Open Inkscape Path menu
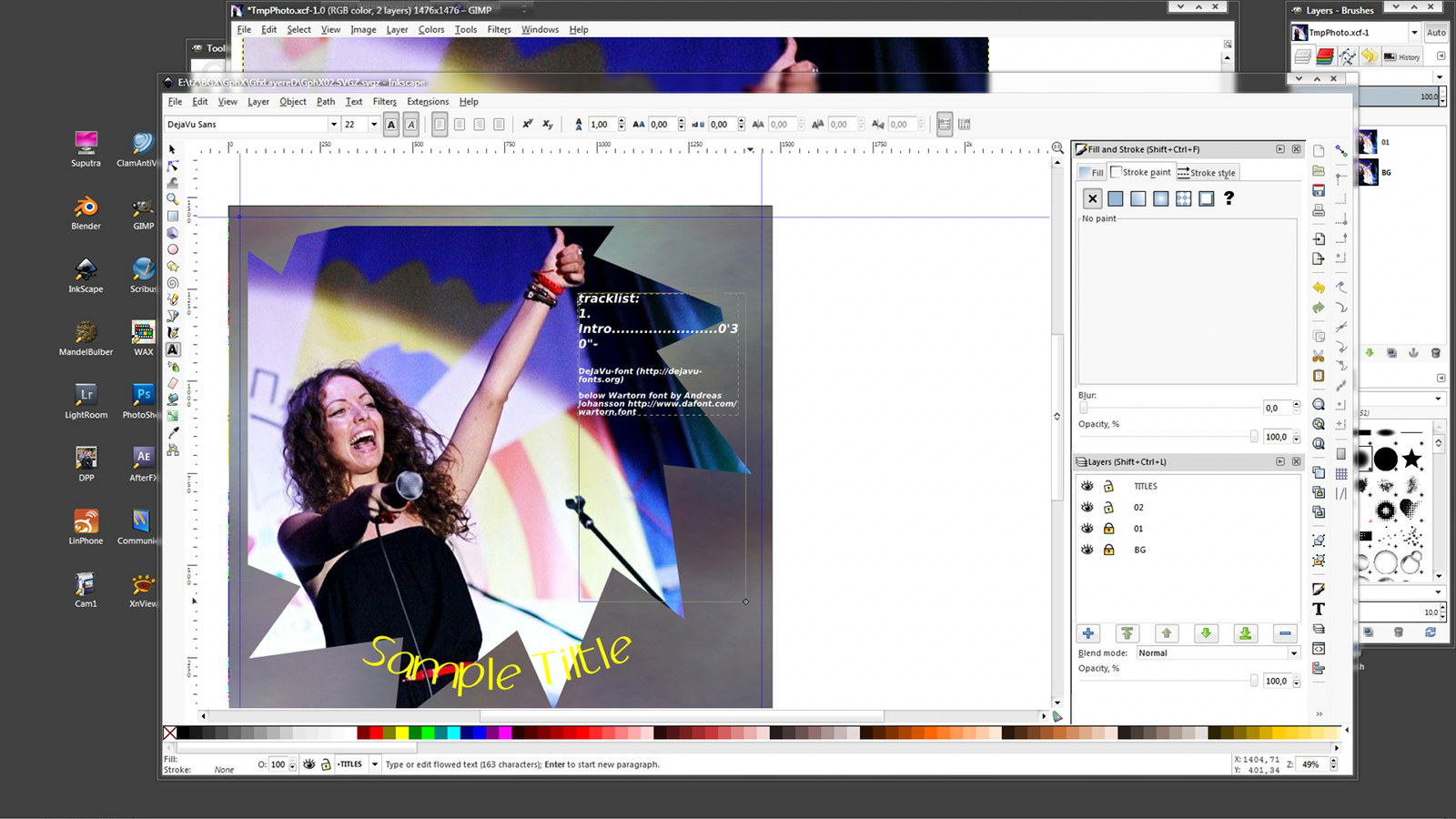This screenshot has height=819, width=1456. click(x=326, y=102)
